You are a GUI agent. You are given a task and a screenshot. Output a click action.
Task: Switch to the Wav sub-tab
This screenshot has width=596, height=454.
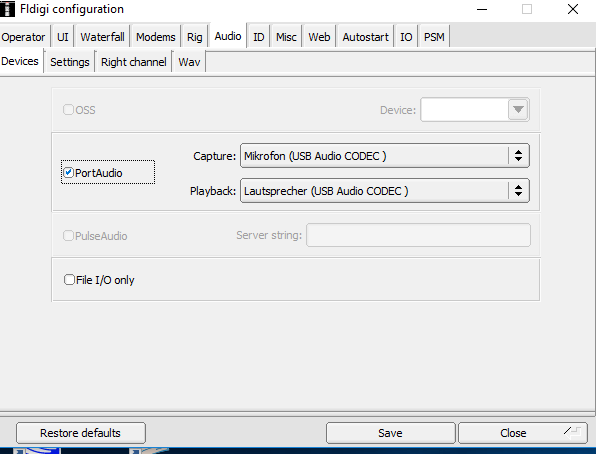click(189, 62)
